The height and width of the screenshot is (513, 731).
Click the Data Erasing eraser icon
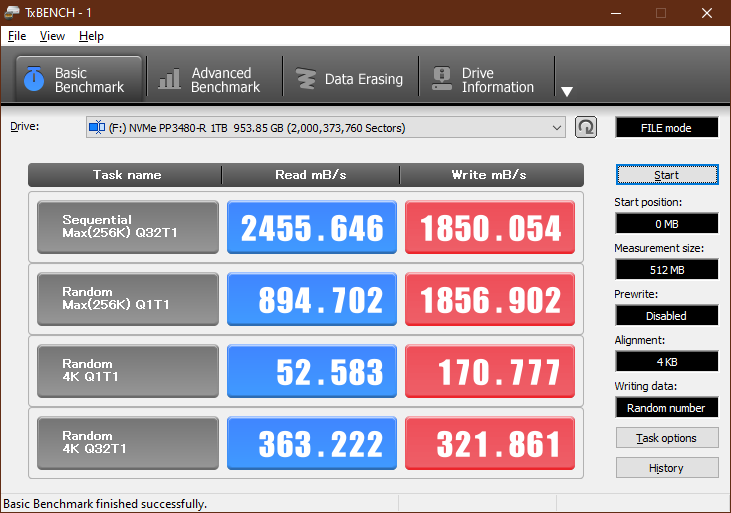point(306,79)
